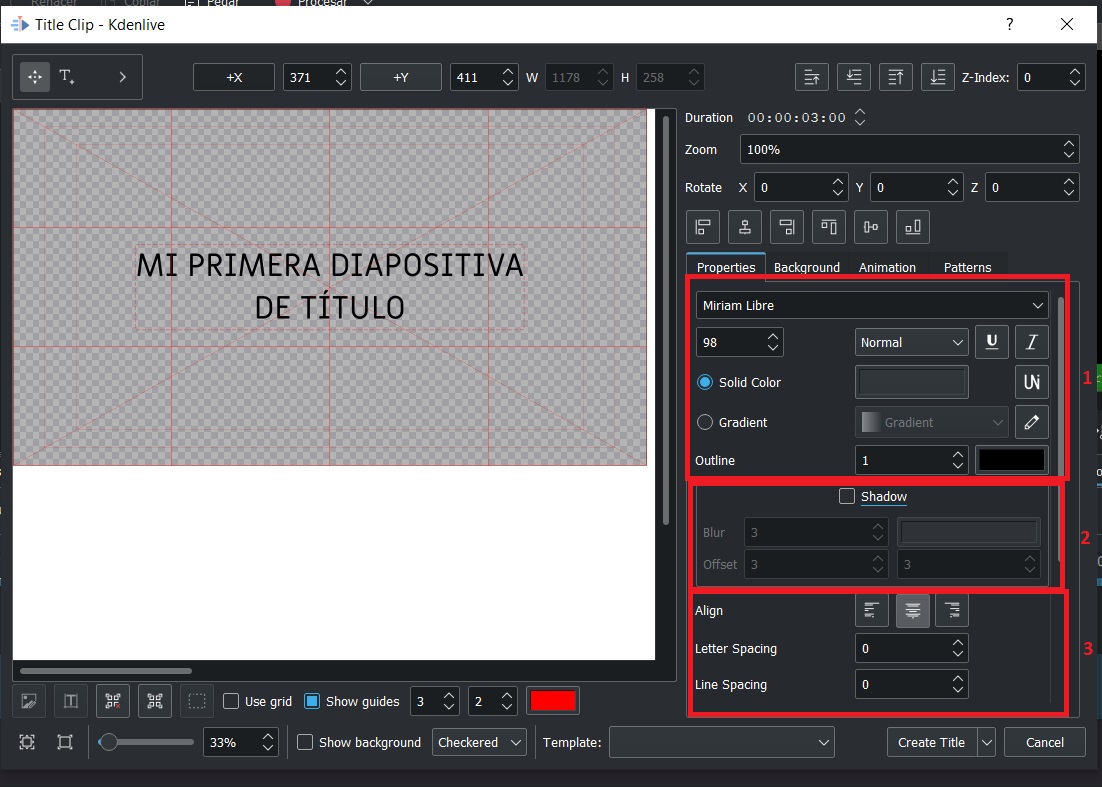Switch to the Animation tab
This screenshot has height=787, width=1102.
(887, 267)
